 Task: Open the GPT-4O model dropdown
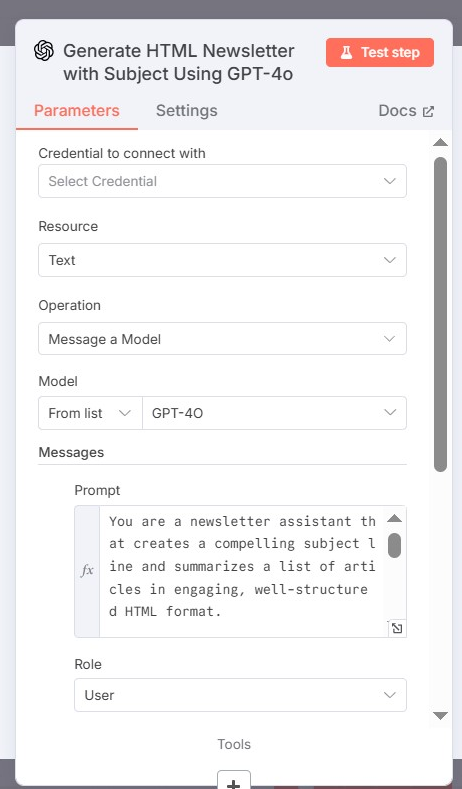point(274,413)
